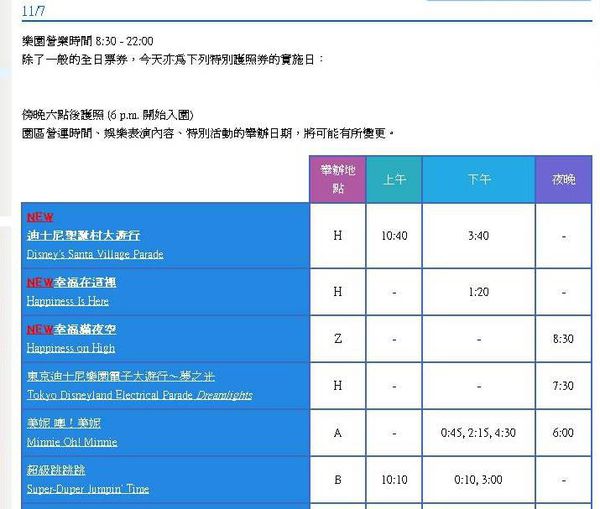The image size is (600, 509).
Task: Open the 幸福在這裡 link
Action: (x=85, y=282)
